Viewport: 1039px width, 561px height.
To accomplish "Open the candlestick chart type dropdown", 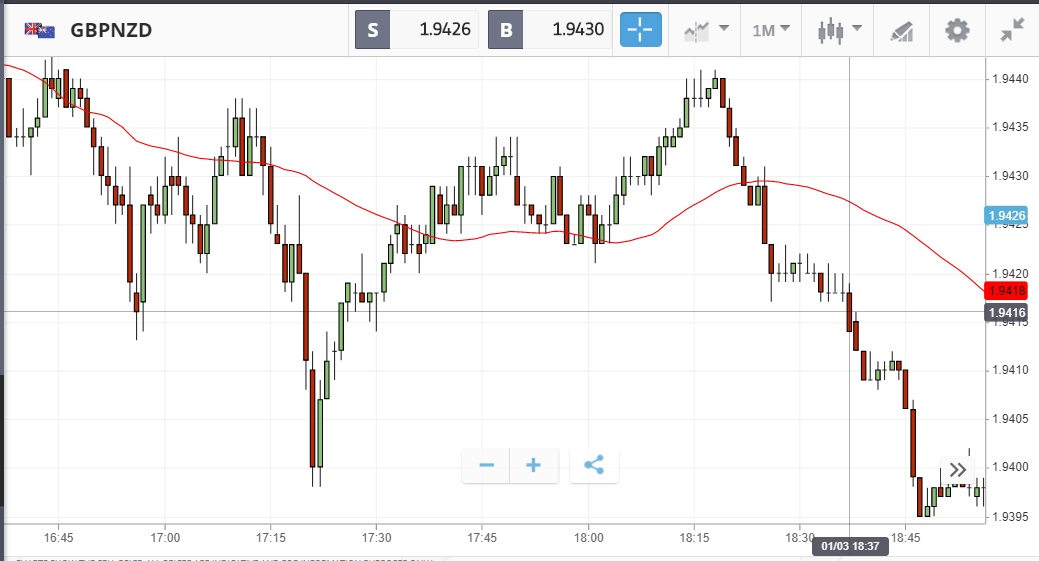I will click(837, 30).
